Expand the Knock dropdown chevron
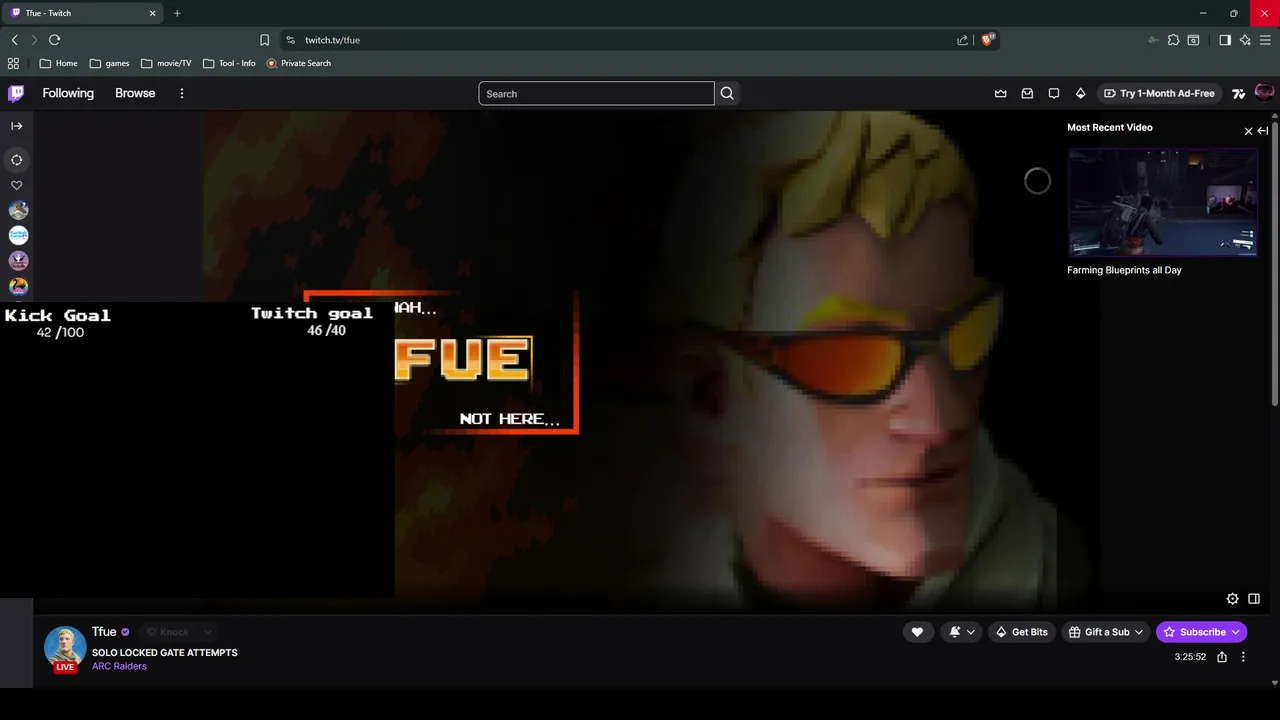 [207, 632]
